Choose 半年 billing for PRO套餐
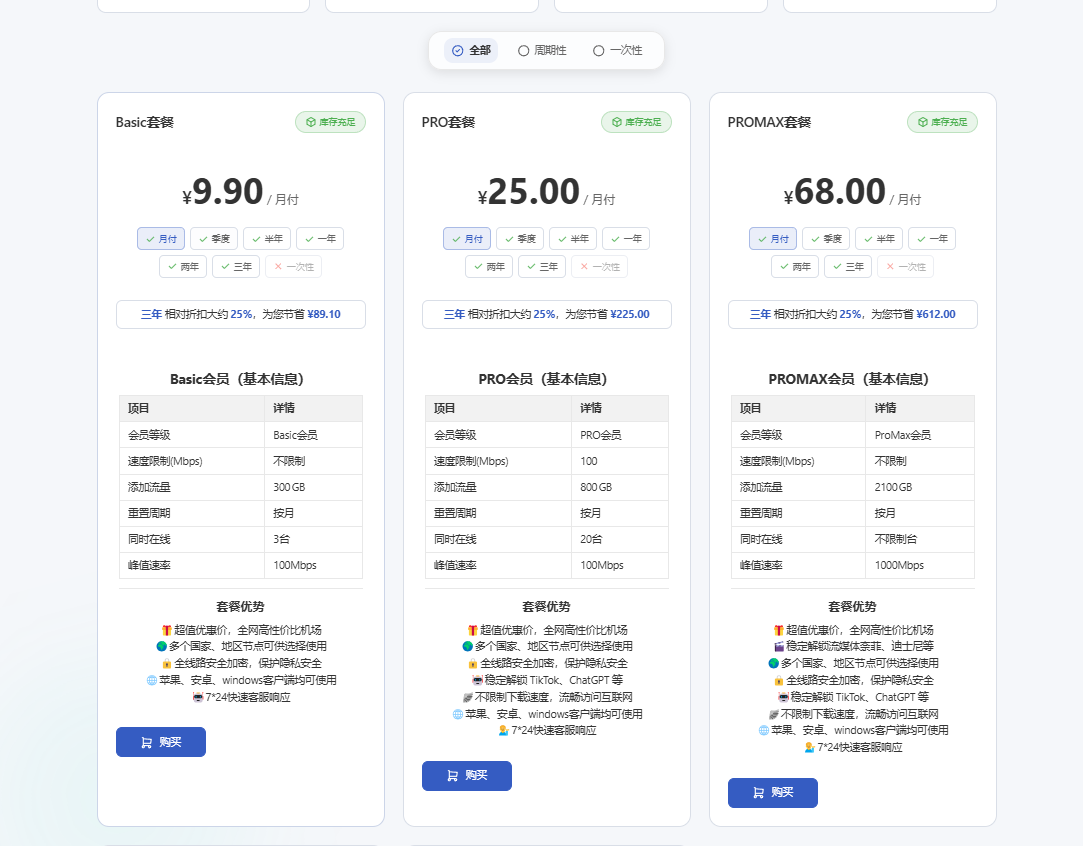The width and height of the screenshot is (1083, 846). click(x=573, y=239)
